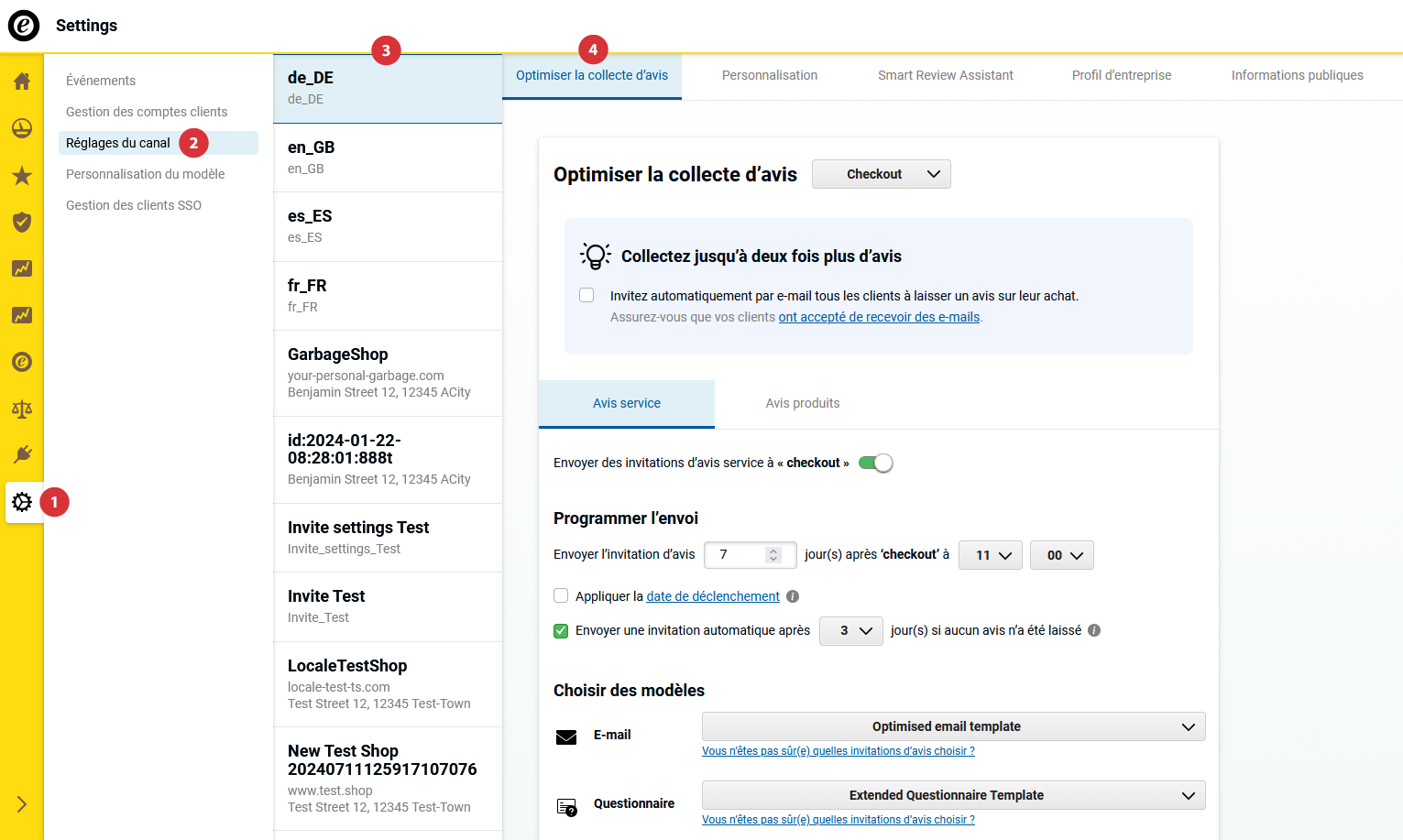This screenshot has width=1403, height=840.
Task: Disable service review invitations for checkout
Action: (875, 463)
